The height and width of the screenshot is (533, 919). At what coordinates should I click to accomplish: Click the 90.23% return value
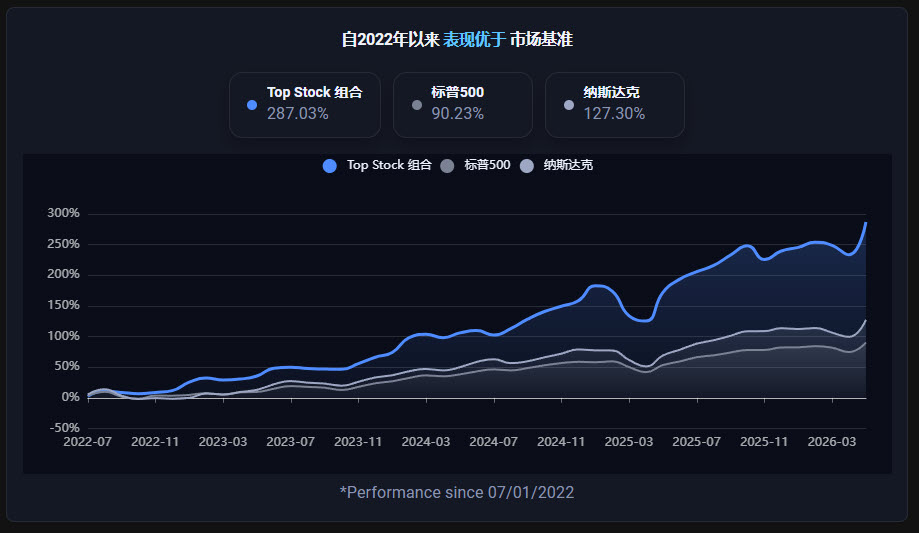point(458,114)
